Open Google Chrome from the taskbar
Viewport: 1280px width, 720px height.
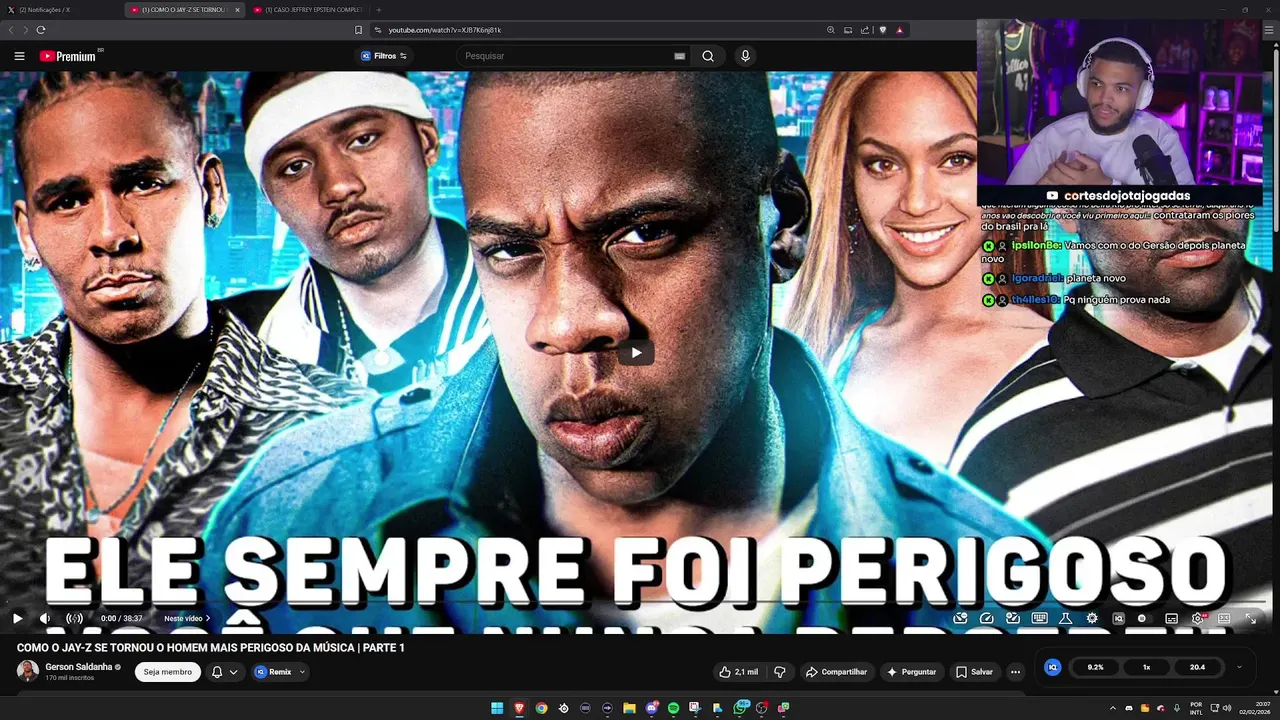(x=541, y=708)
